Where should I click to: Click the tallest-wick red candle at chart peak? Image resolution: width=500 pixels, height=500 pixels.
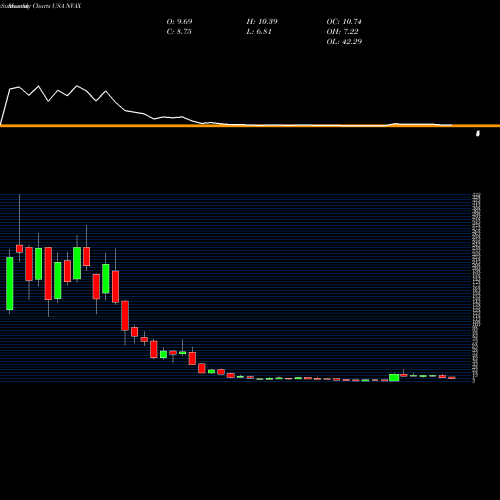pyautogui.click(x=19, y=249)
